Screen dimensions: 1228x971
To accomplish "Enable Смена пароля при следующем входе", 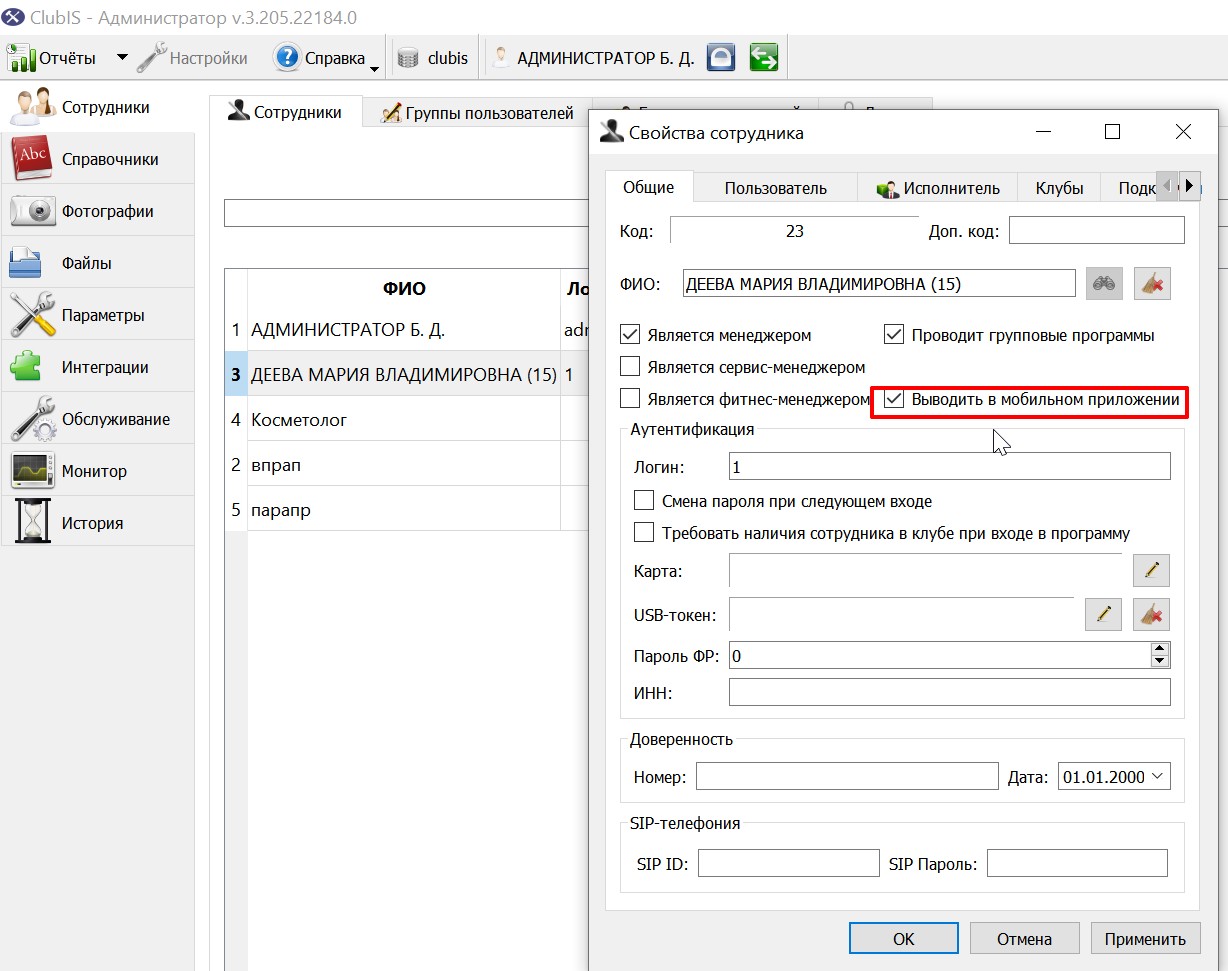I will click(x=644, y=501).
